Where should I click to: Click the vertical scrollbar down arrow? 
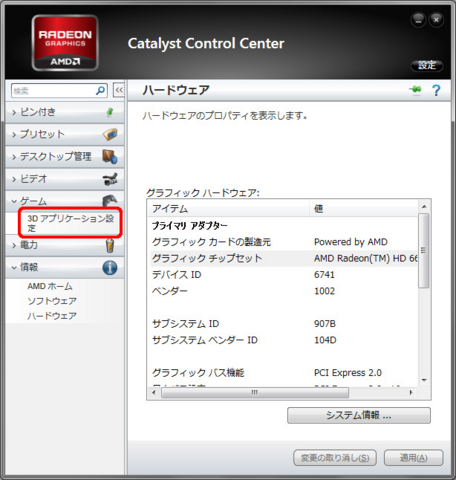coord(424,380)
